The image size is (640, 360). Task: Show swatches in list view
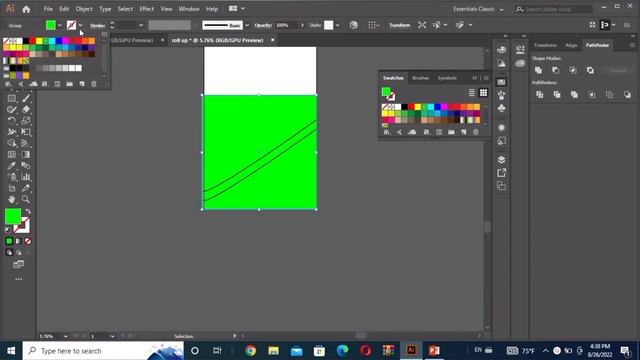tap(471, 93)
